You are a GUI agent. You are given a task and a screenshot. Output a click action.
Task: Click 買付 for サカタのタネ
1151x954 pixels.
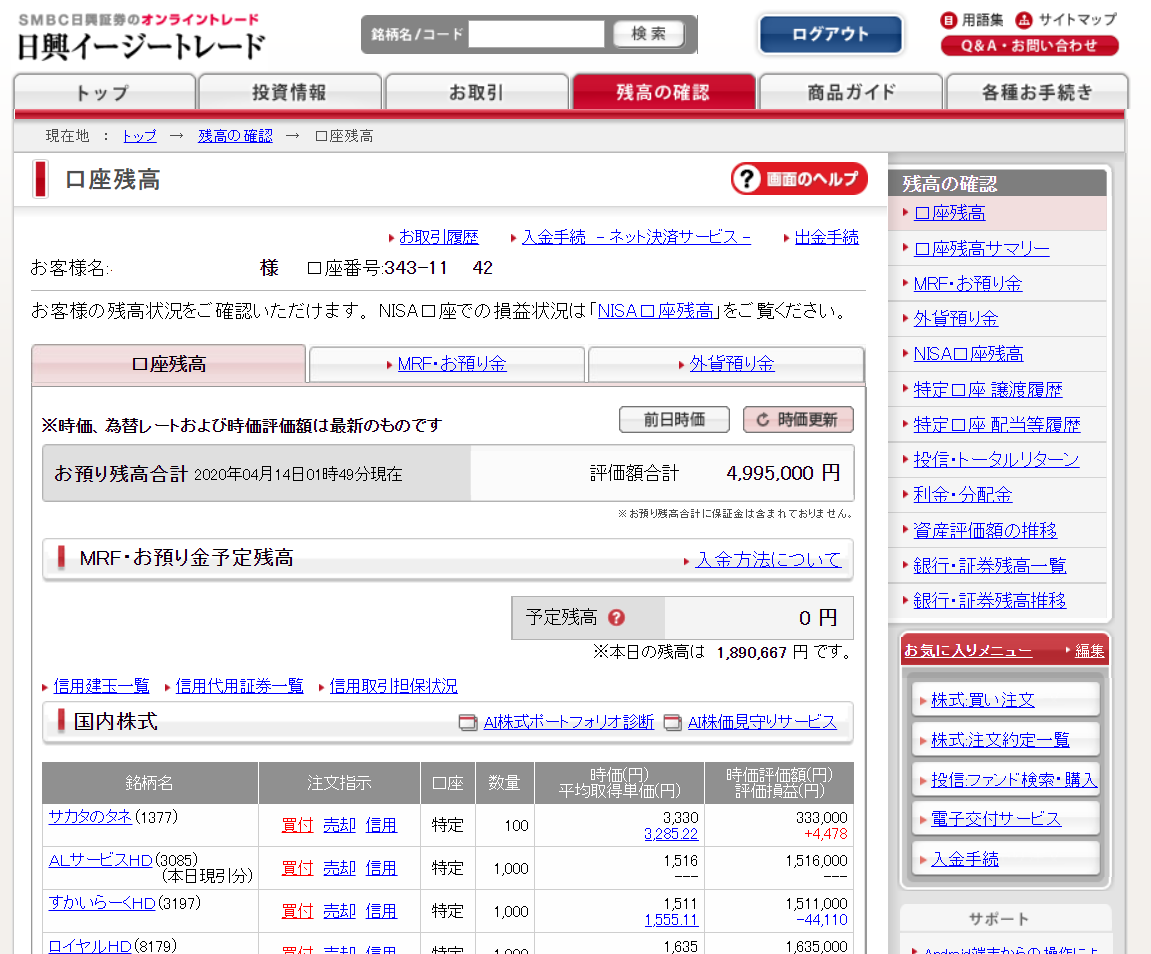coord(297,825)
